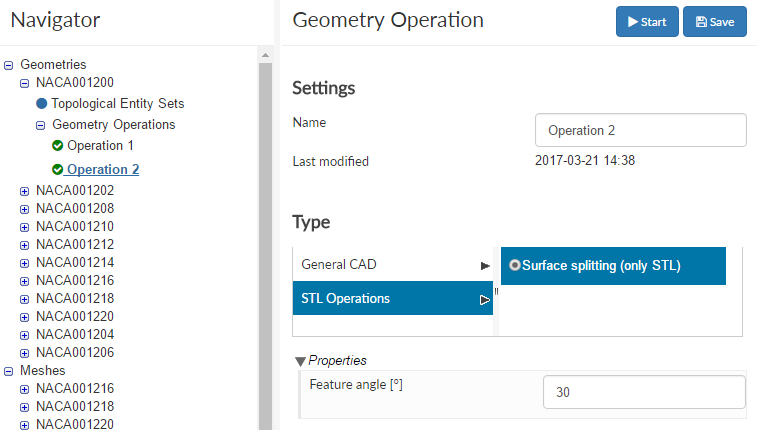Collapse the Geometries tree node
Screen dimensions: 757x430
click(9, 64)
